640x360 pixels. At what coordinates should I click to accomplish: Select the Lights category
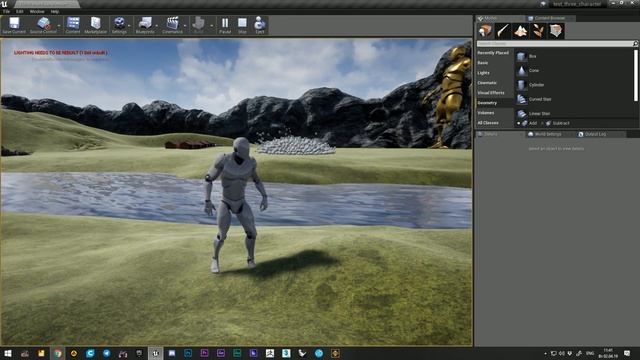[x=495, y=73]
